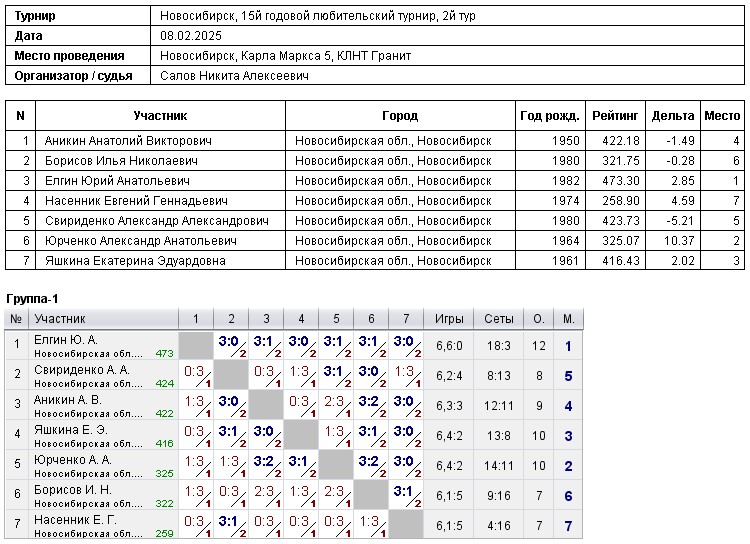
Task: Select Елгин Ю. А. in the Группа-1 table
Action: pyautogui.click(x=66, y=340)
